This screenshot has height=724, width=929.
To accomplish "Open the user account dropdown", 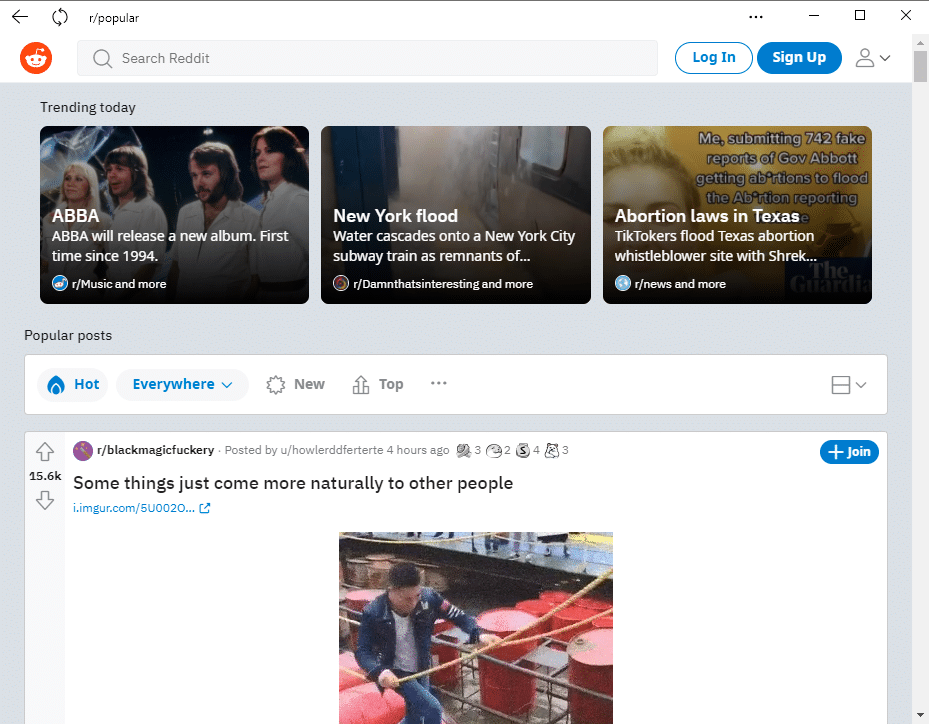I will (872, 58).
